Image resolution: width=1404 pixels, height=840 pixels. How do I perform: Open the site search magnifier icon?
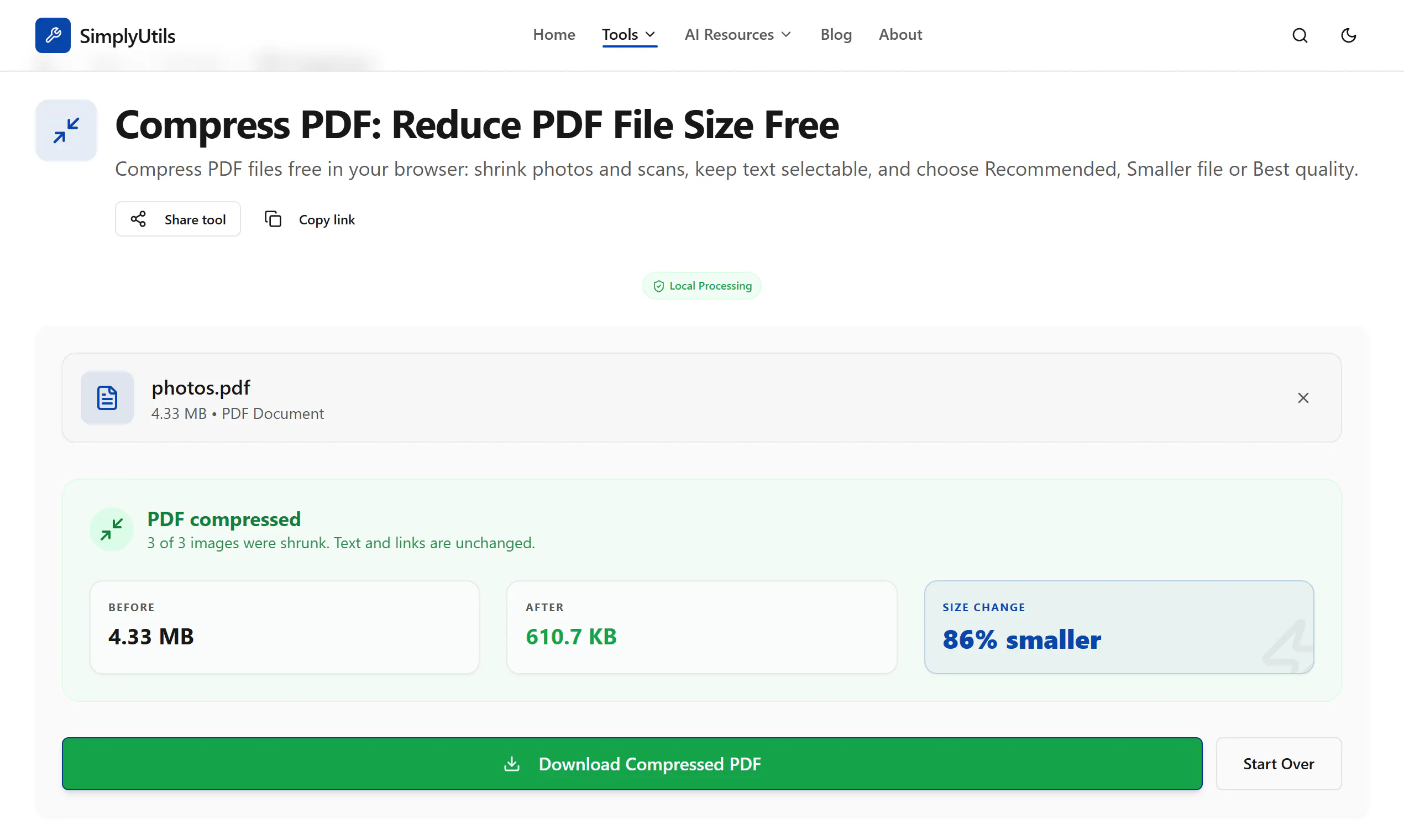coord(1300,35)
